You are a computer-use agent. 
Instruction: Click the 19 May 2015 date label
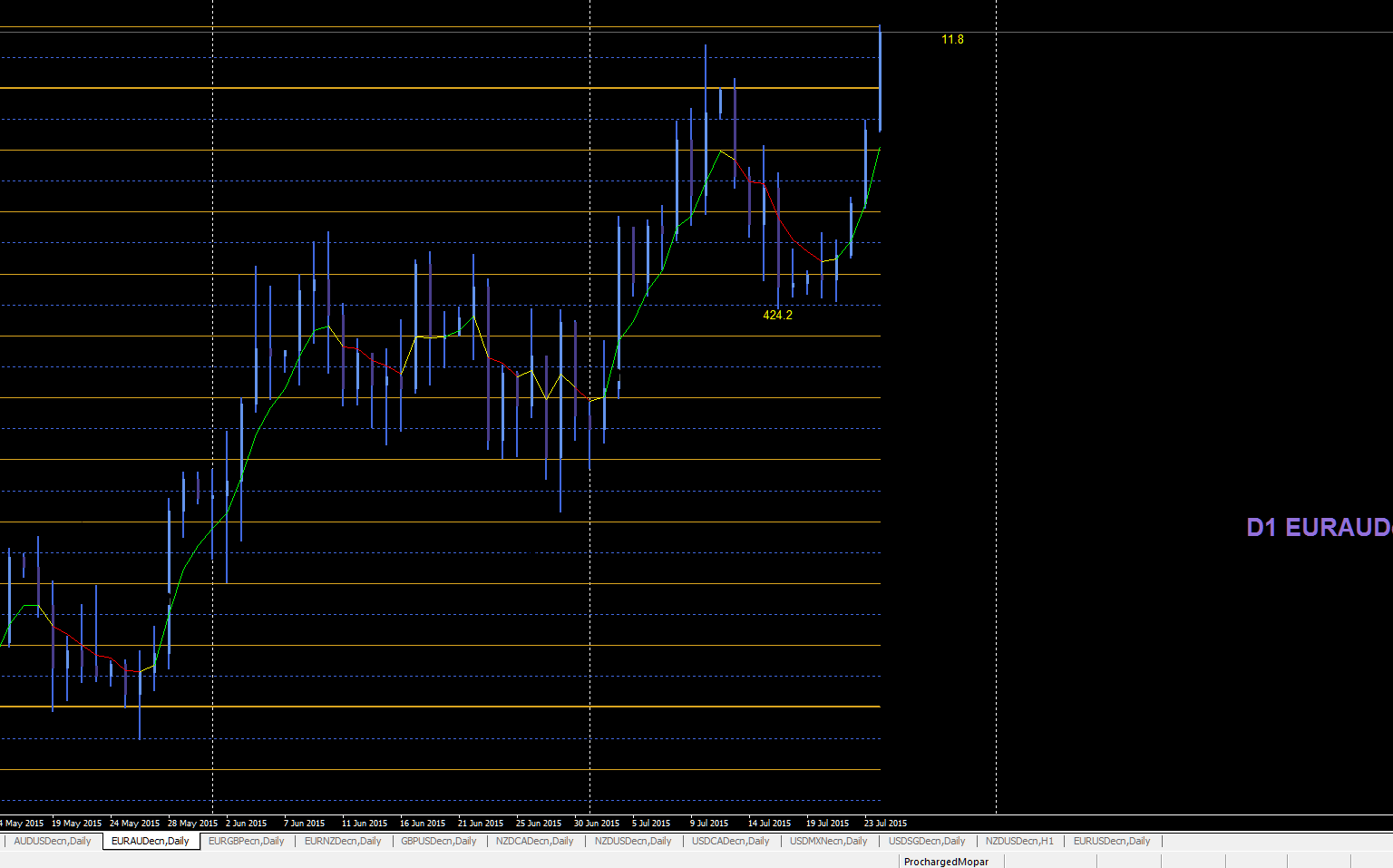pyautogui.click(x=76, y=824)
